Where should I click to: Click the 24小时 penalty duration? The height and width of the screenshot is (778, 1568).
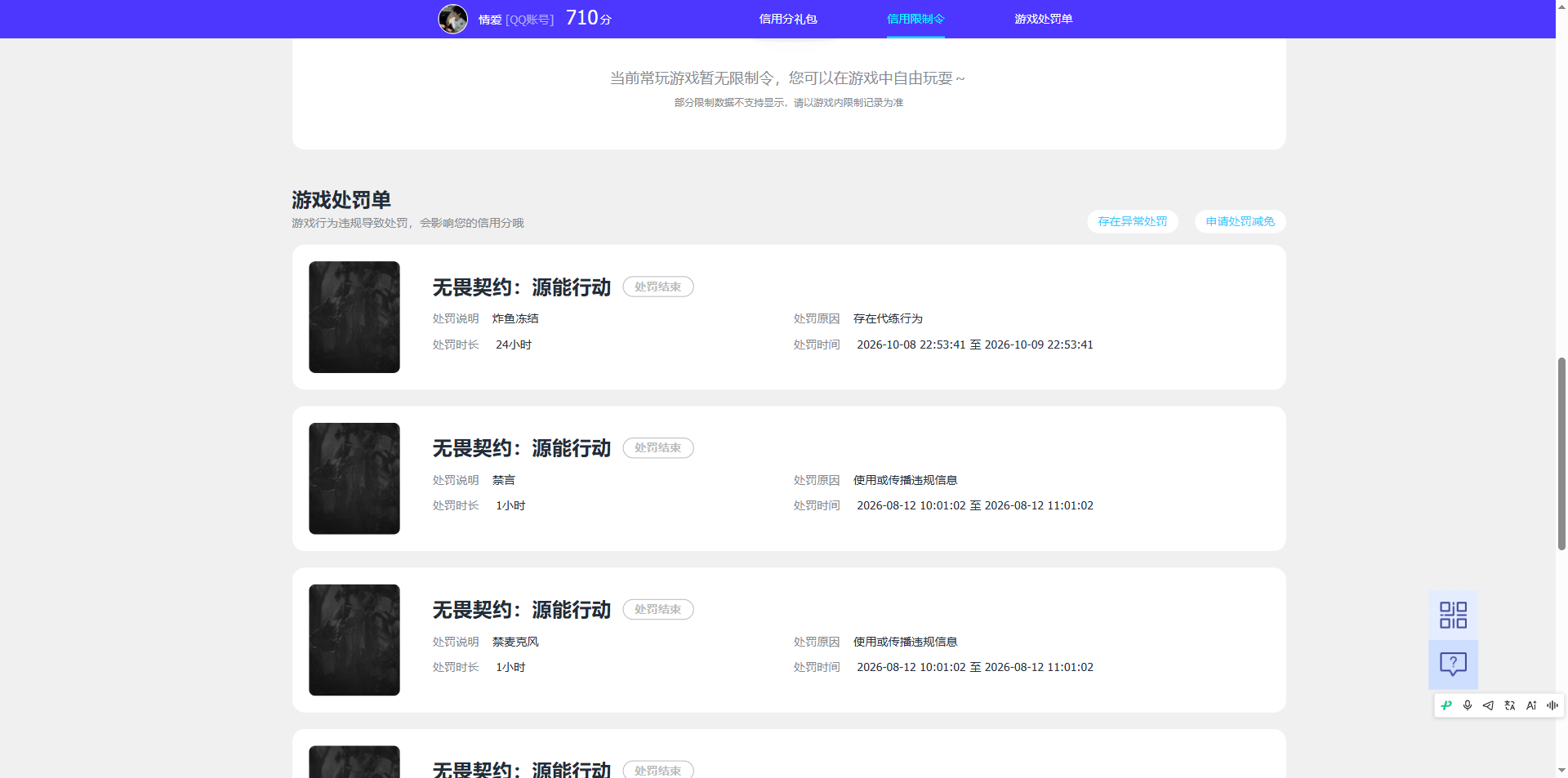tap(514, 345)
